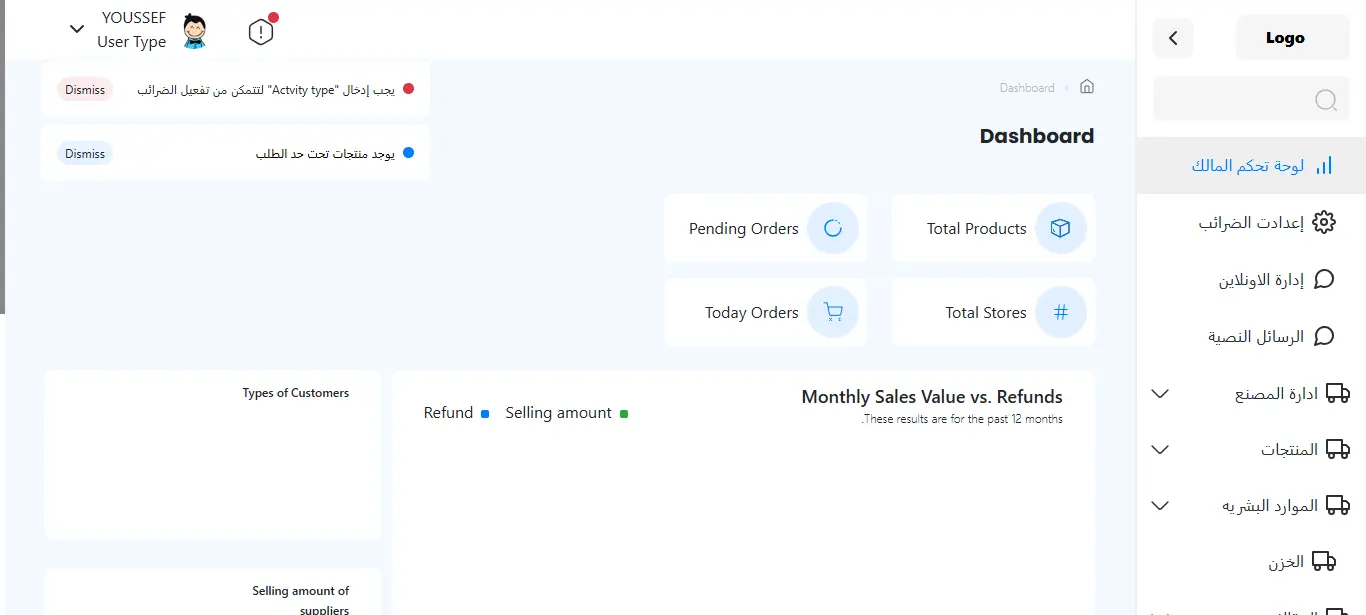This screenshot has height=615, width=1366.
Task: Open إعدادت الضرائب gear menu item
Action: [1252, 222]
